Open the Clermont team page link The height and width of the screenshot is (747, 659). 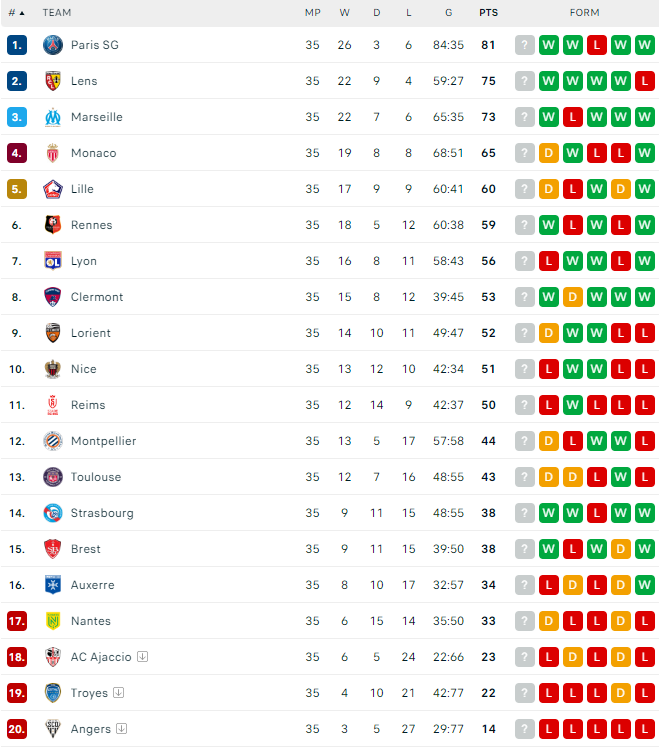coord(97,297)
